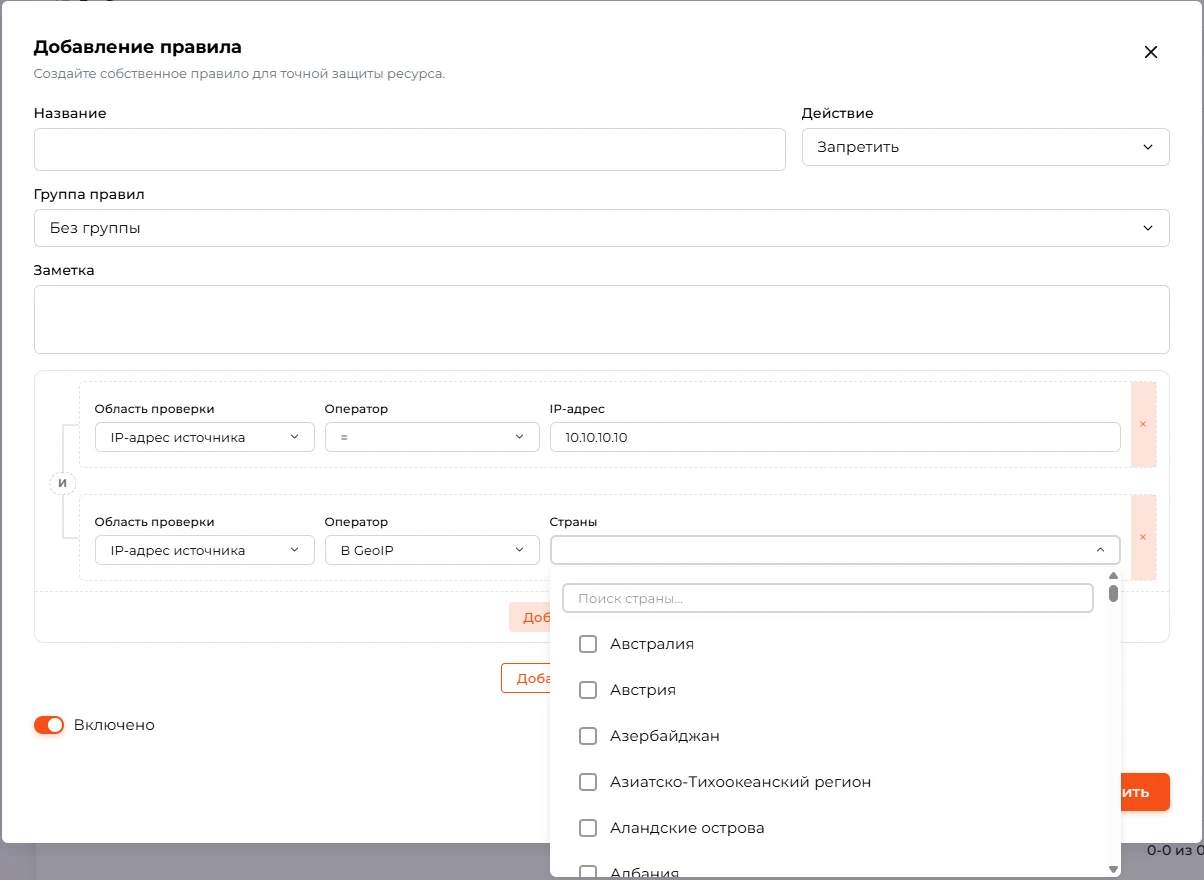Check Азиатско-Тихоокеанский регион

click(588, 782)
